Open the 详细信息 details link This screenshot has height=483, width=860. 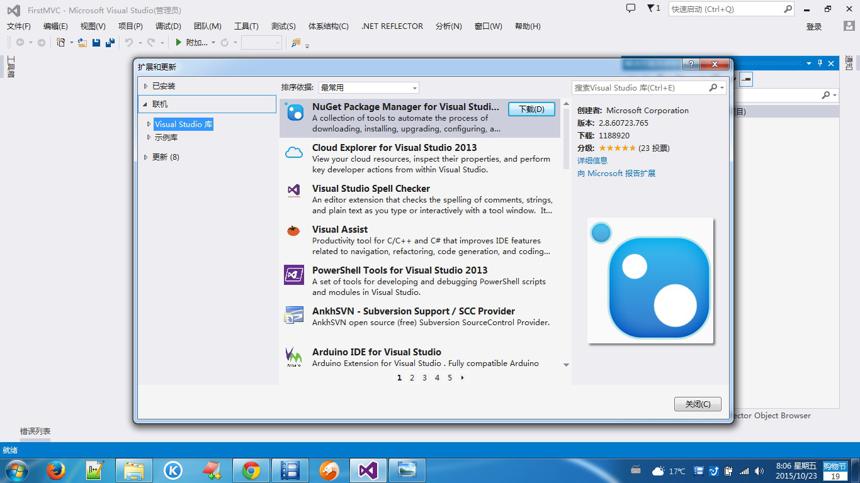592,161
